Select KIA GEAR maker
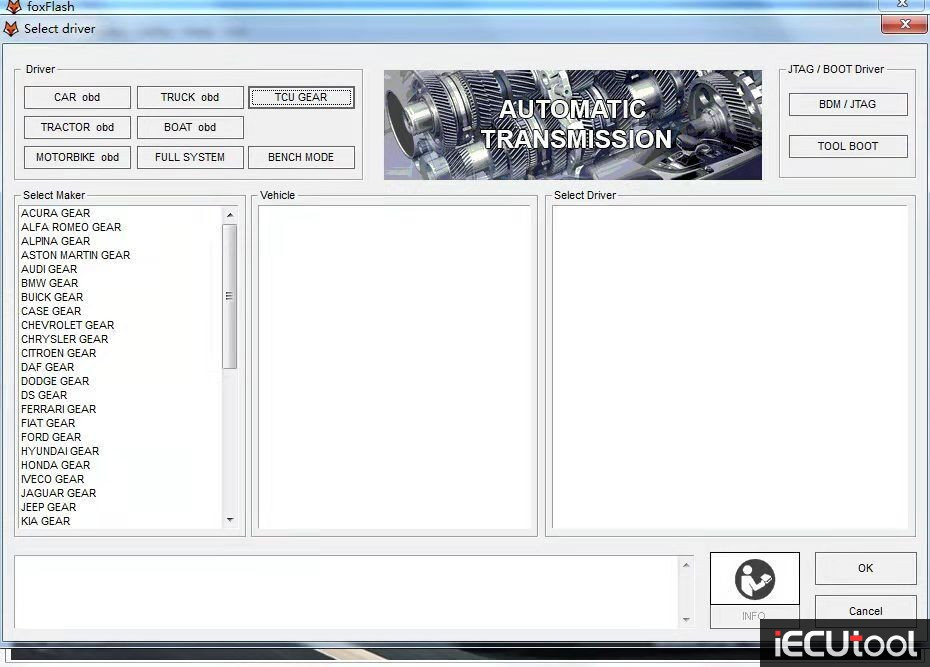 coord(46,521)
